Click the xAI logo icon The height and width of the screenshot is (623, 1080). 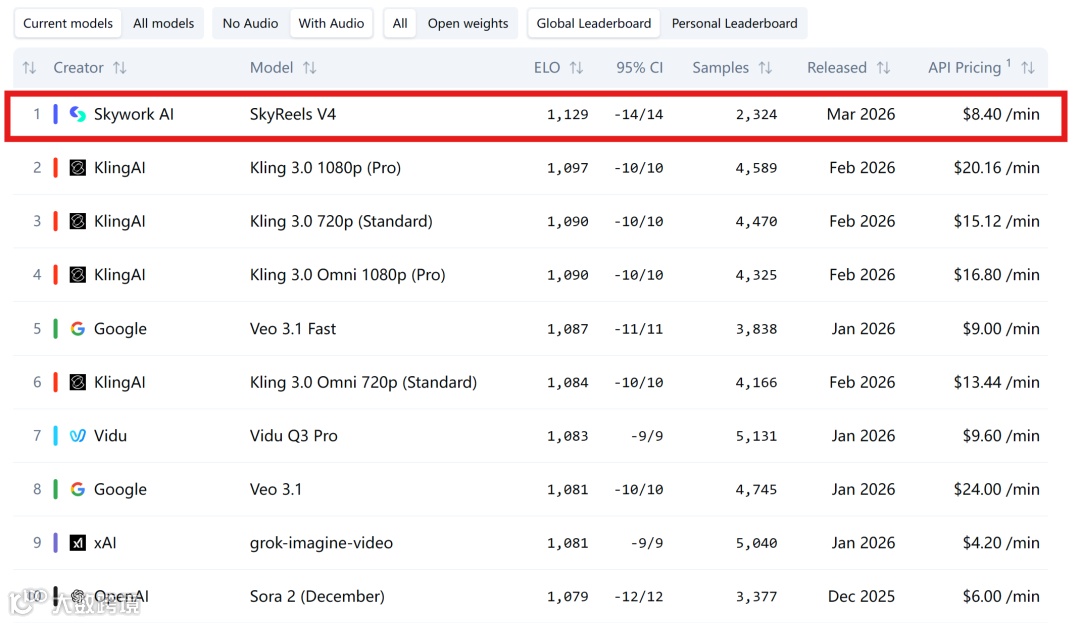point(78,543)
